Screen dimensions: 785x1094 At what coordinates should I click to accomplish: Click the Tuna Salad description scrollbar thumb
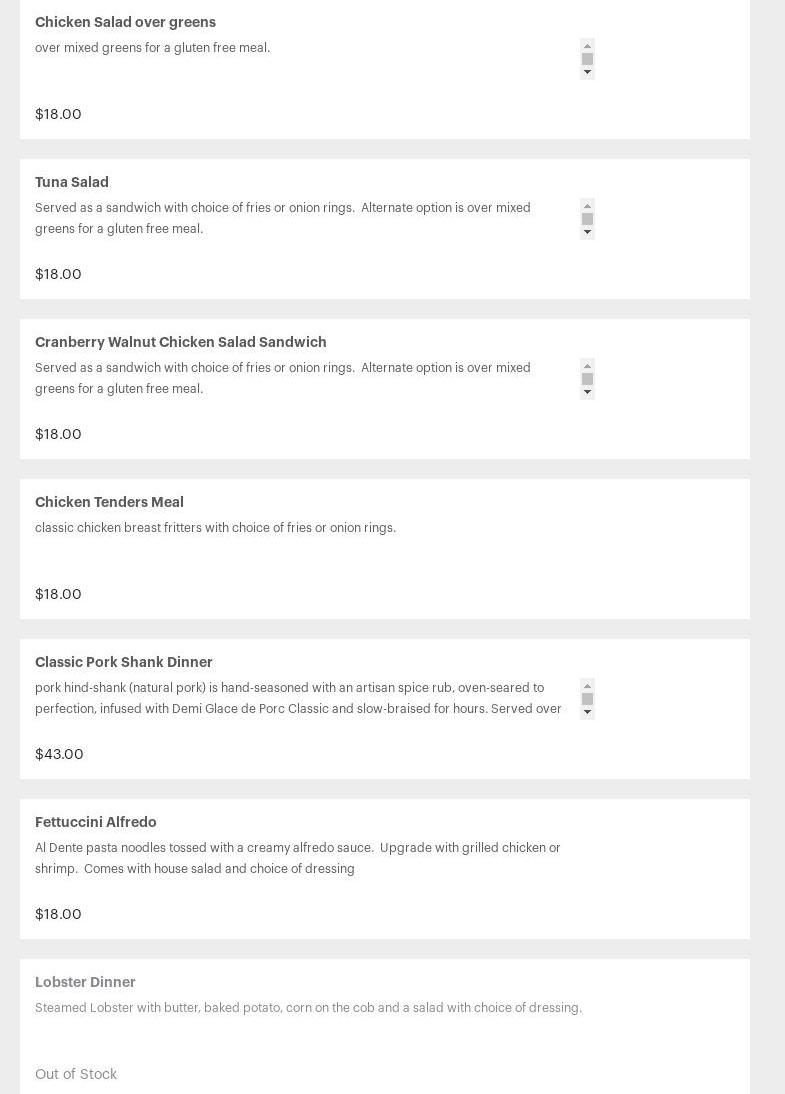click(587, 219)
